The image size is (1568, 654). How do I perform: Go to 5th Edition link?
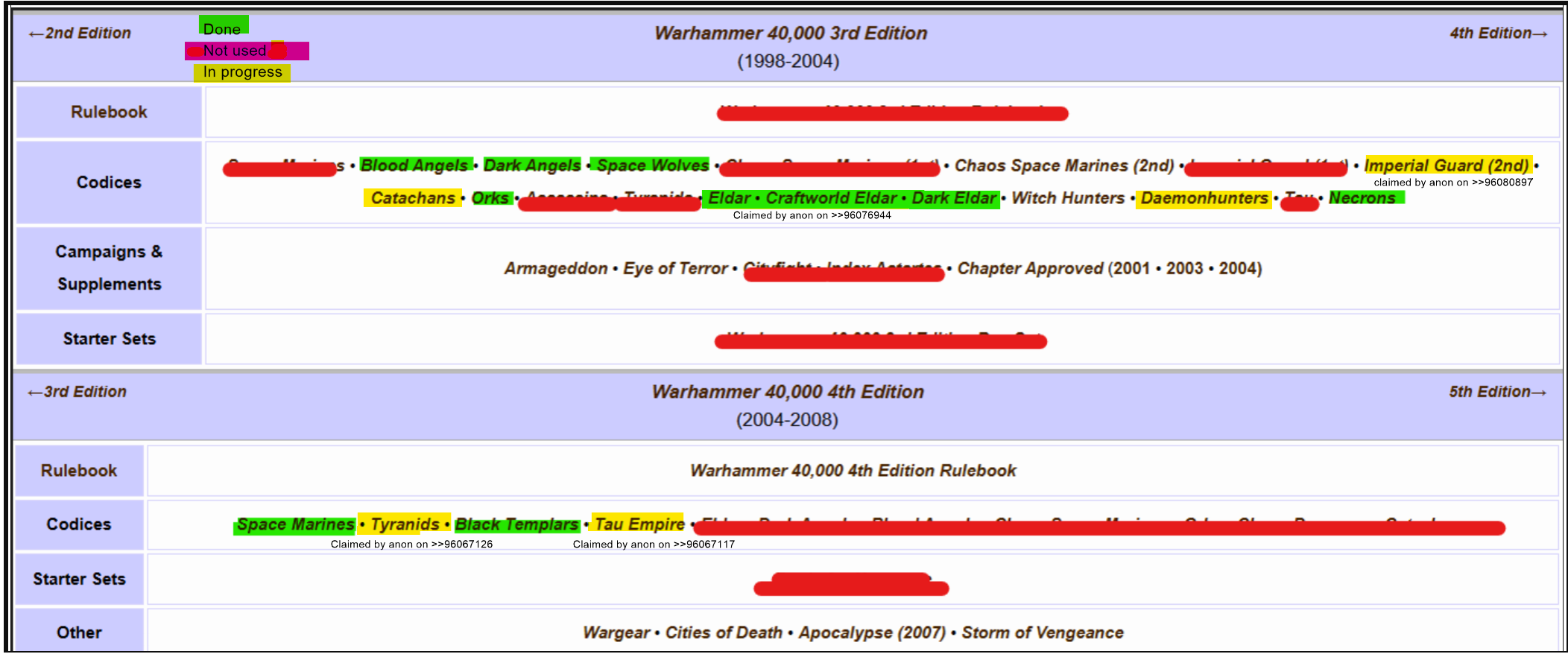(x=1497, y=392)
